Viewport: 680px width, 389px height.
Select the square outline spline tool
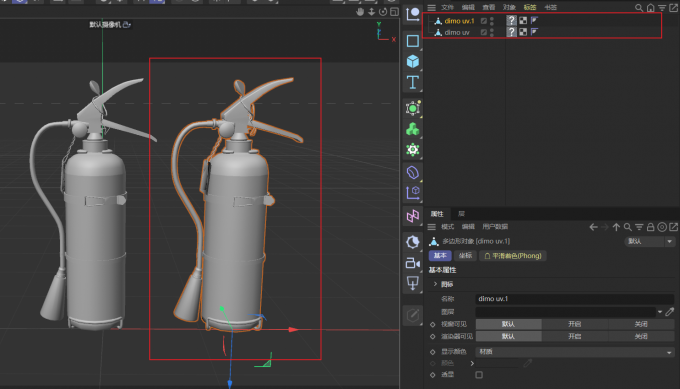pyautogui.click(x=412, y=41)
